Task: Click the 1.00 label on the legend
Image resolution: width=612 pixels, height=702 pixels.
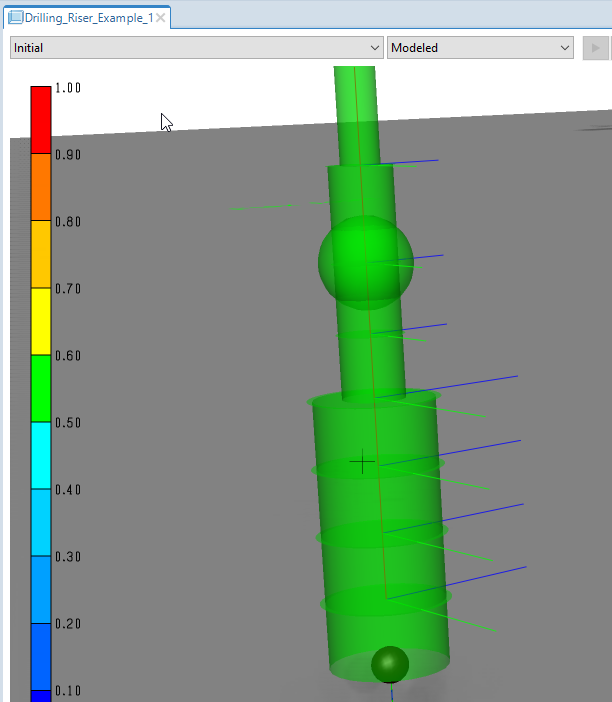Action: pos(67,88)
